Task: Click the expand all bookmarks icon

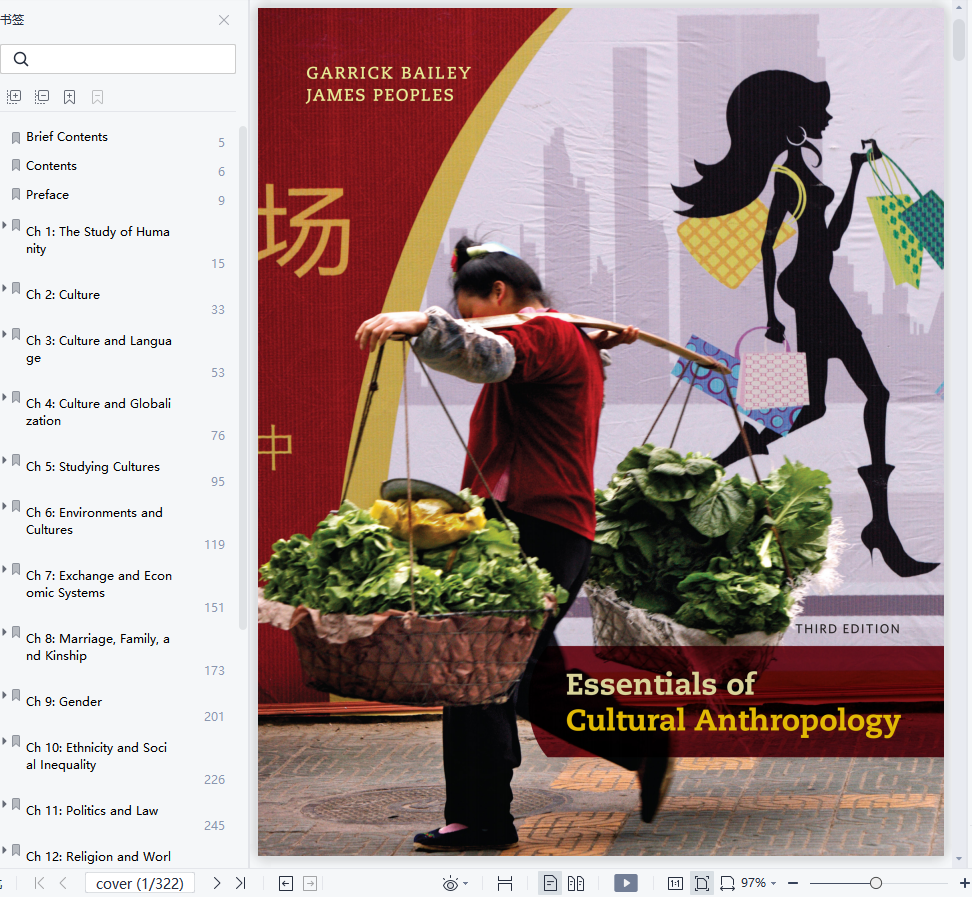Action: point(14,97)
